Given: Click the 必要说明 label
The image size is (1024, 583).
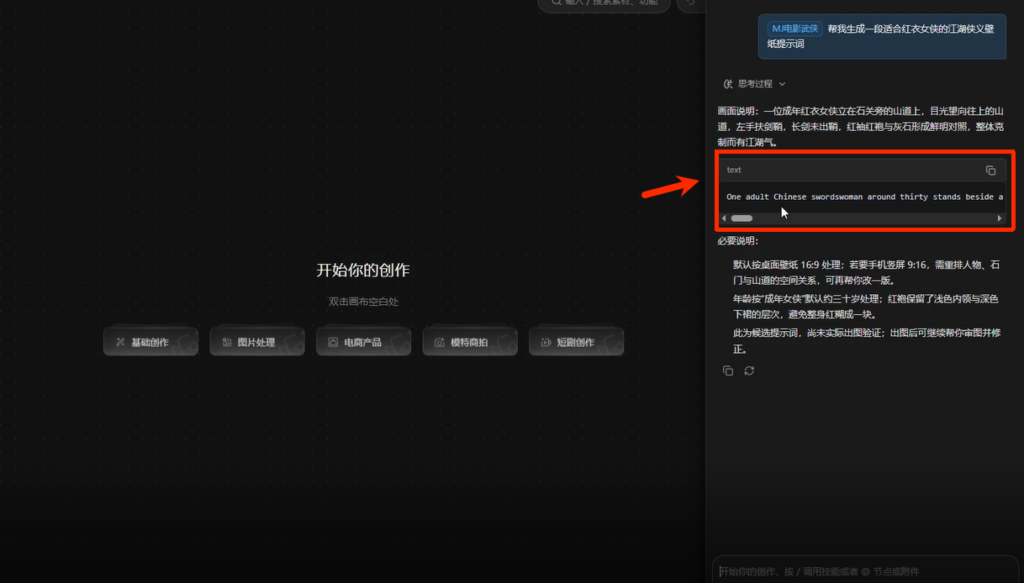Looking at the screenshot, I should pyautogui.click(x=738, y=241).
